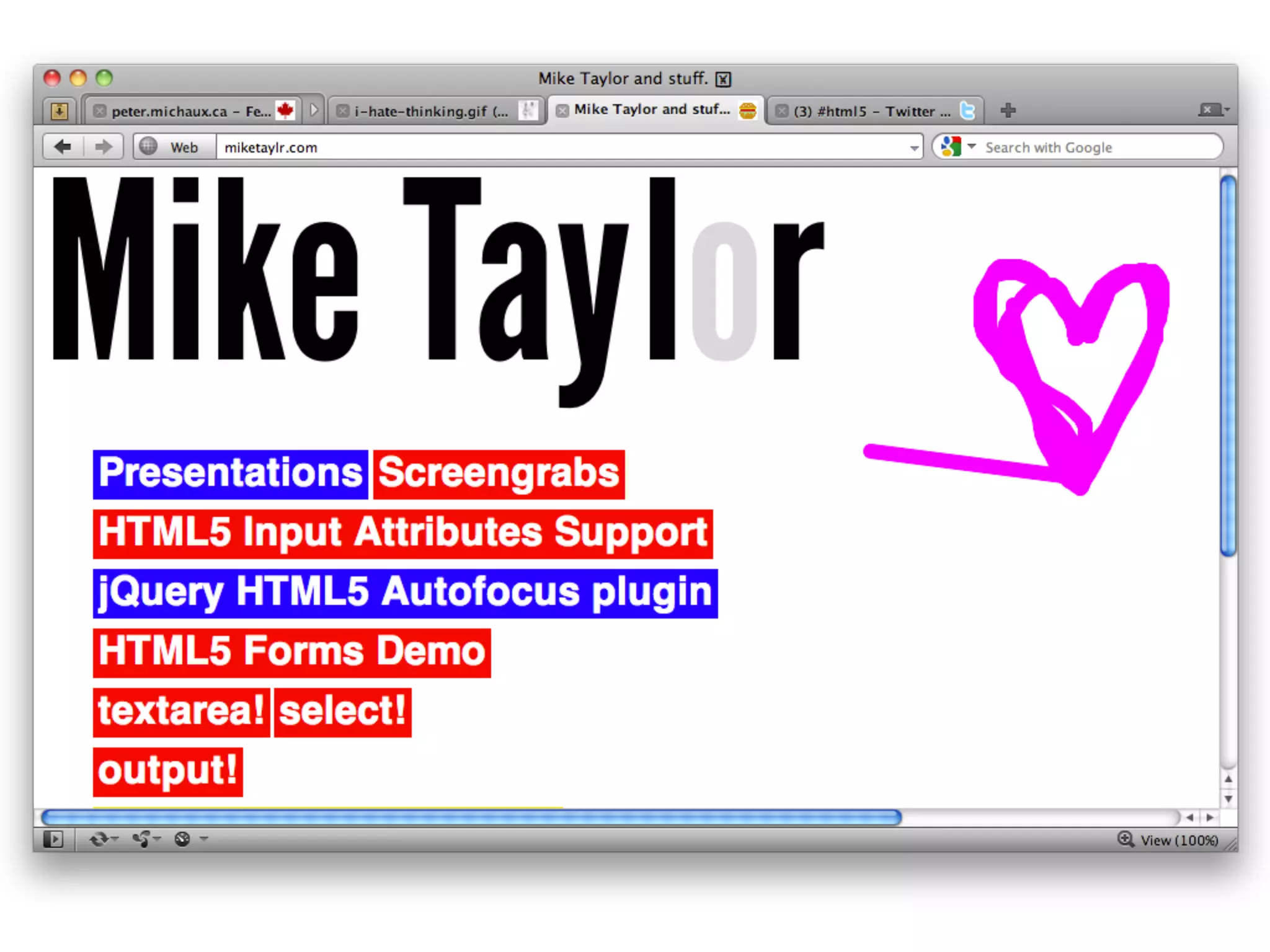
Task: Expand the tab stack arrow after first tab
Action: tap(314, 110)
